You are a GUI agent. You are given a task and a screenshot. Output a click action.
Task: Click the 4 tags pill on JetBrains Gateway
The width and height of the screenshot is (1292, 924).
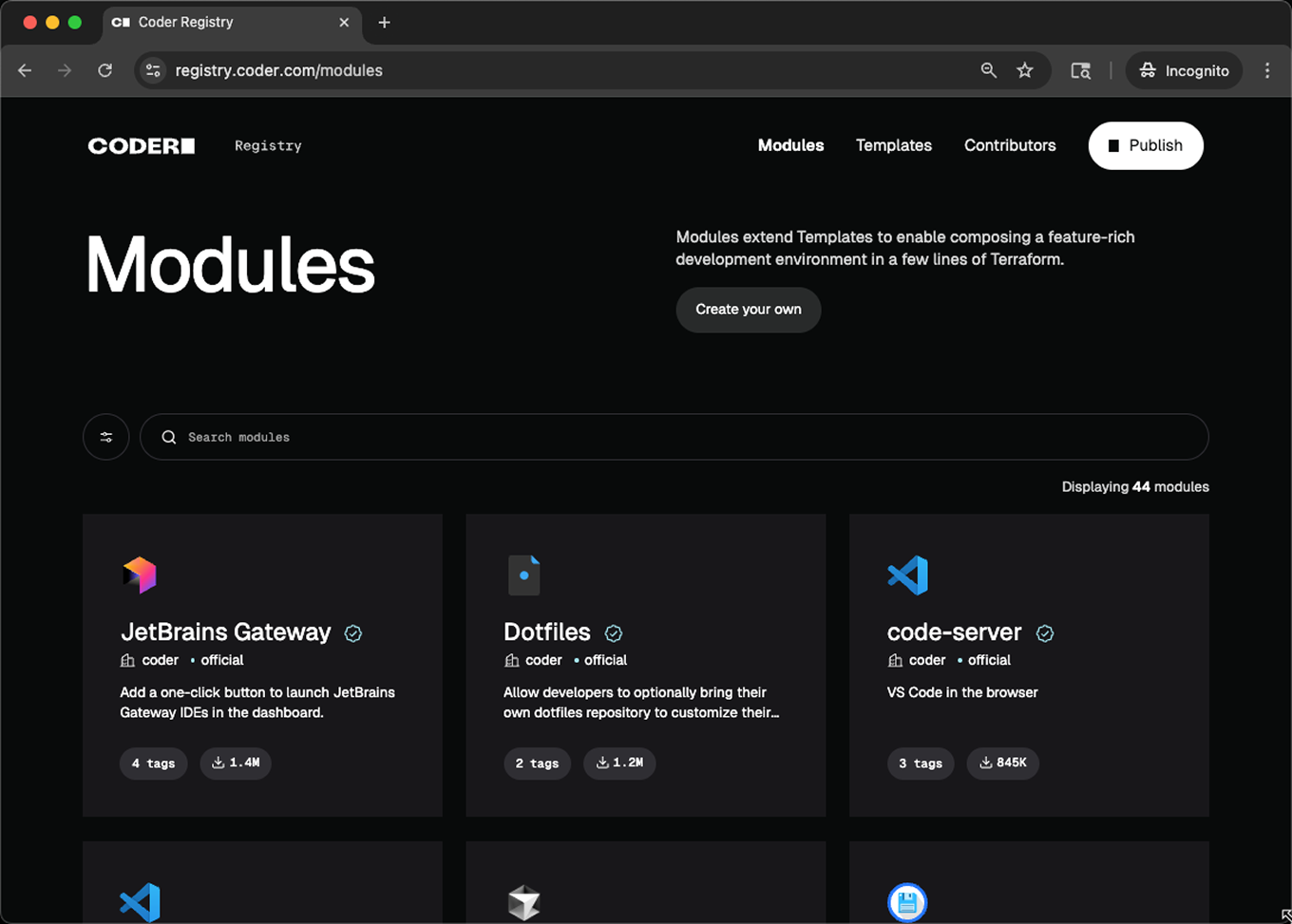(153, 764)
